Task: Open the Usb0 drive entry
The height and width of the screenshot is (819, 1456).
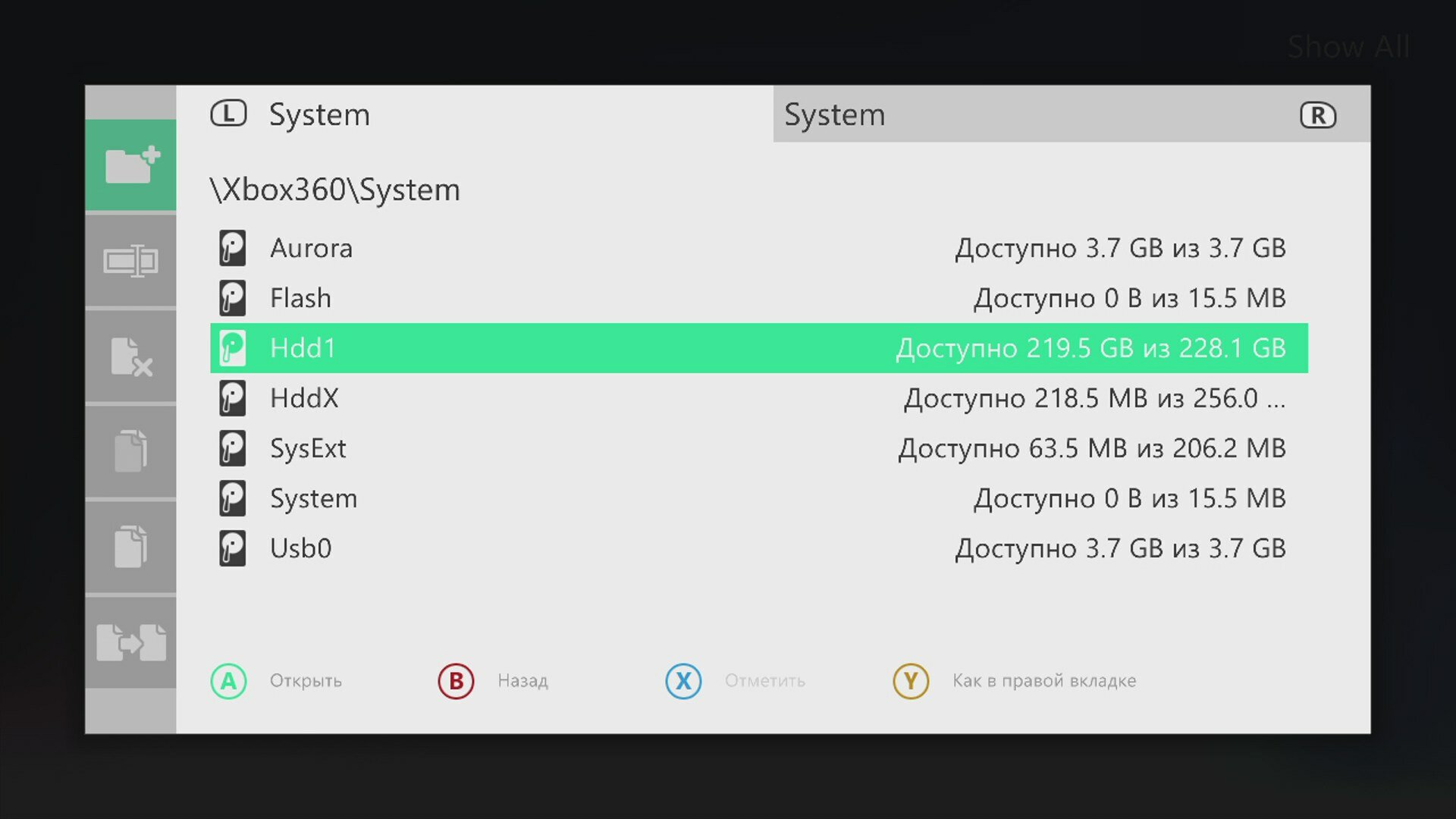Action: point(301,548)
